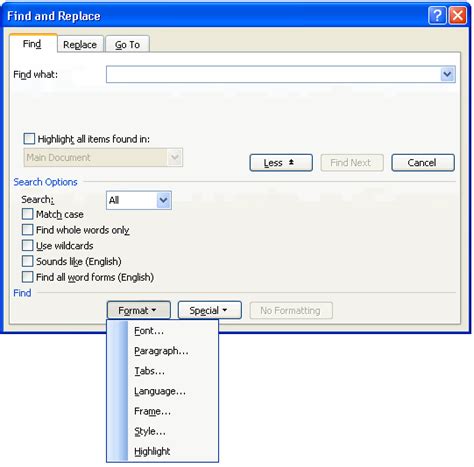This screenshot has width=474, height=467.
Task: Expand the Find what history dropdown arrow
Action: [x=447, y=74]
